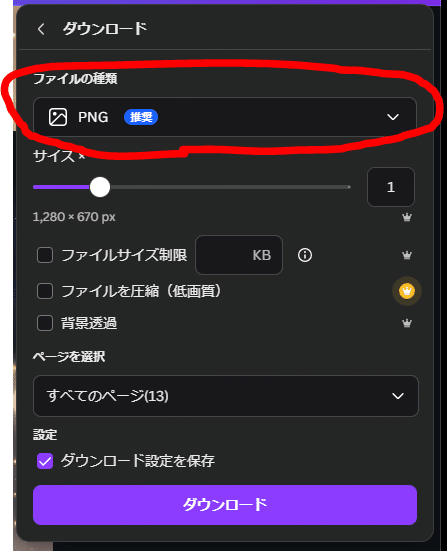Click the chevron arrow in file type selector

pos(393,117)
